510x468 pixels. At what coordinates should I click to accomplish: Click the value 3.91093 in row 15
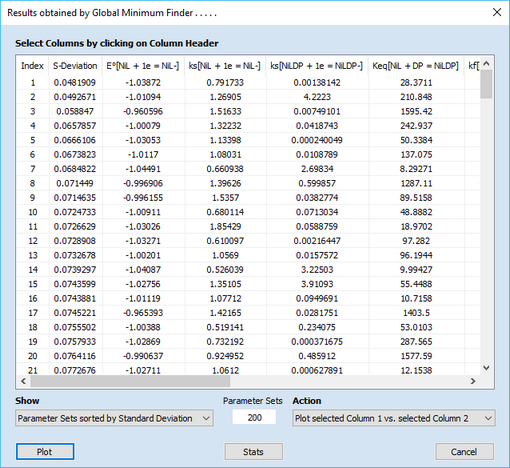[317, 284]
